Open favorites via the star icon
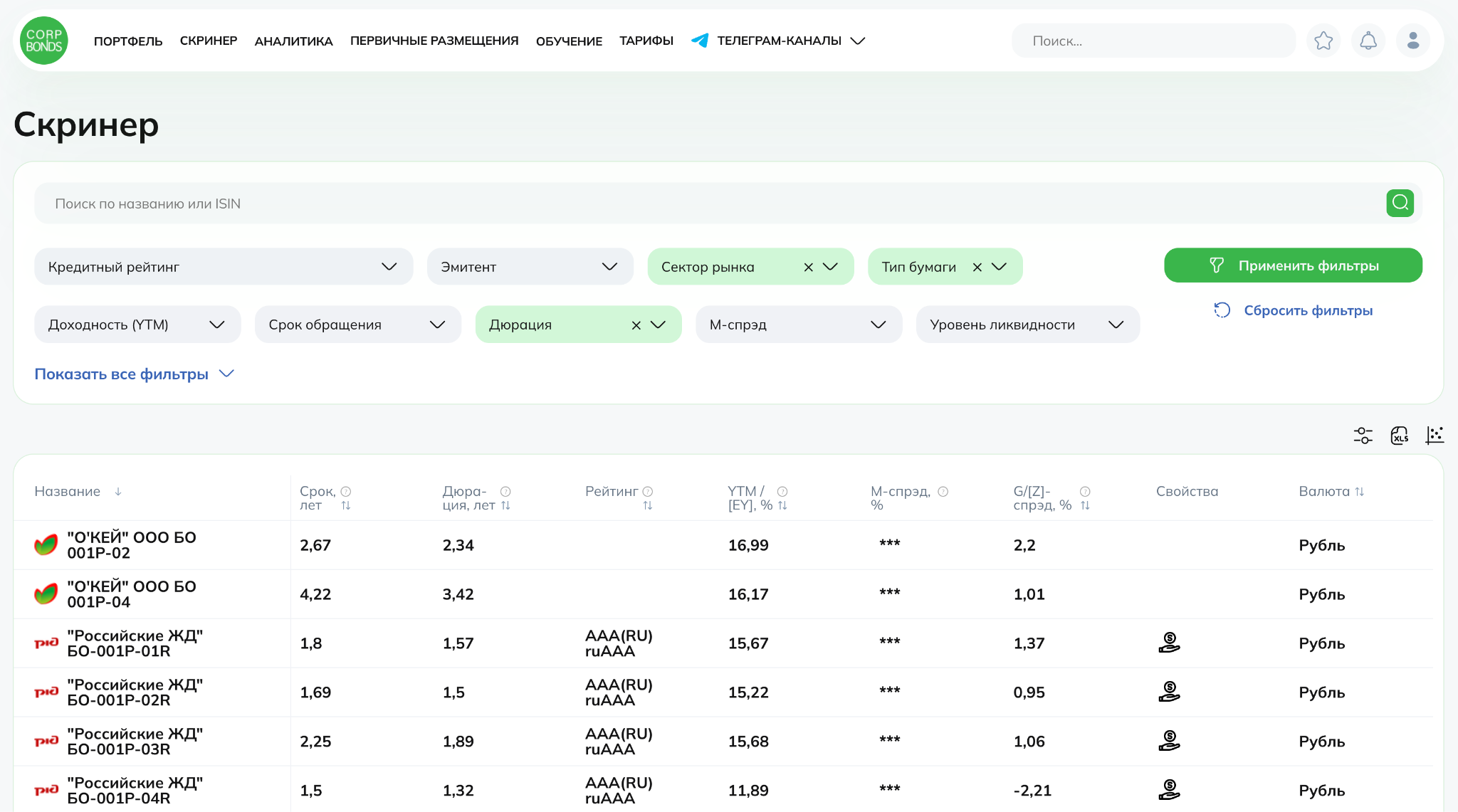The height and width of the screenshot is (812, 1458). 1323,41
